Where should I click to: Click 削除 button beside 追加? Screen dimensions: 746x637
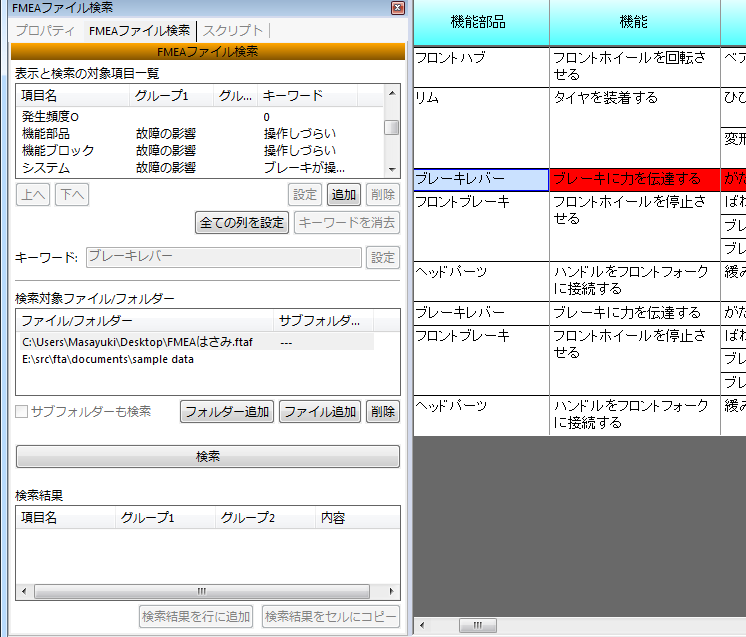coord(383,195)
